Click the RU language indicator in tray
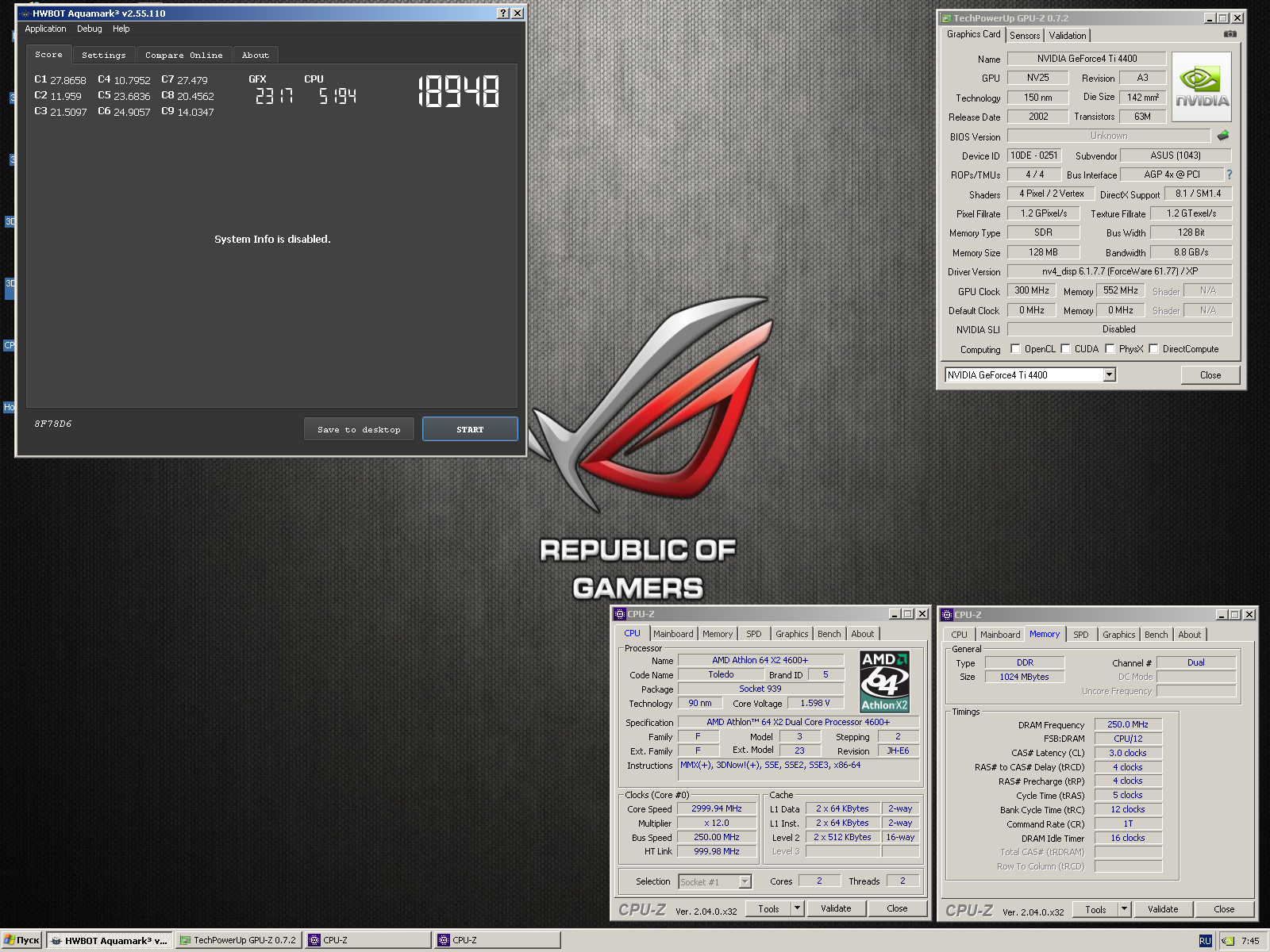 1205,941
